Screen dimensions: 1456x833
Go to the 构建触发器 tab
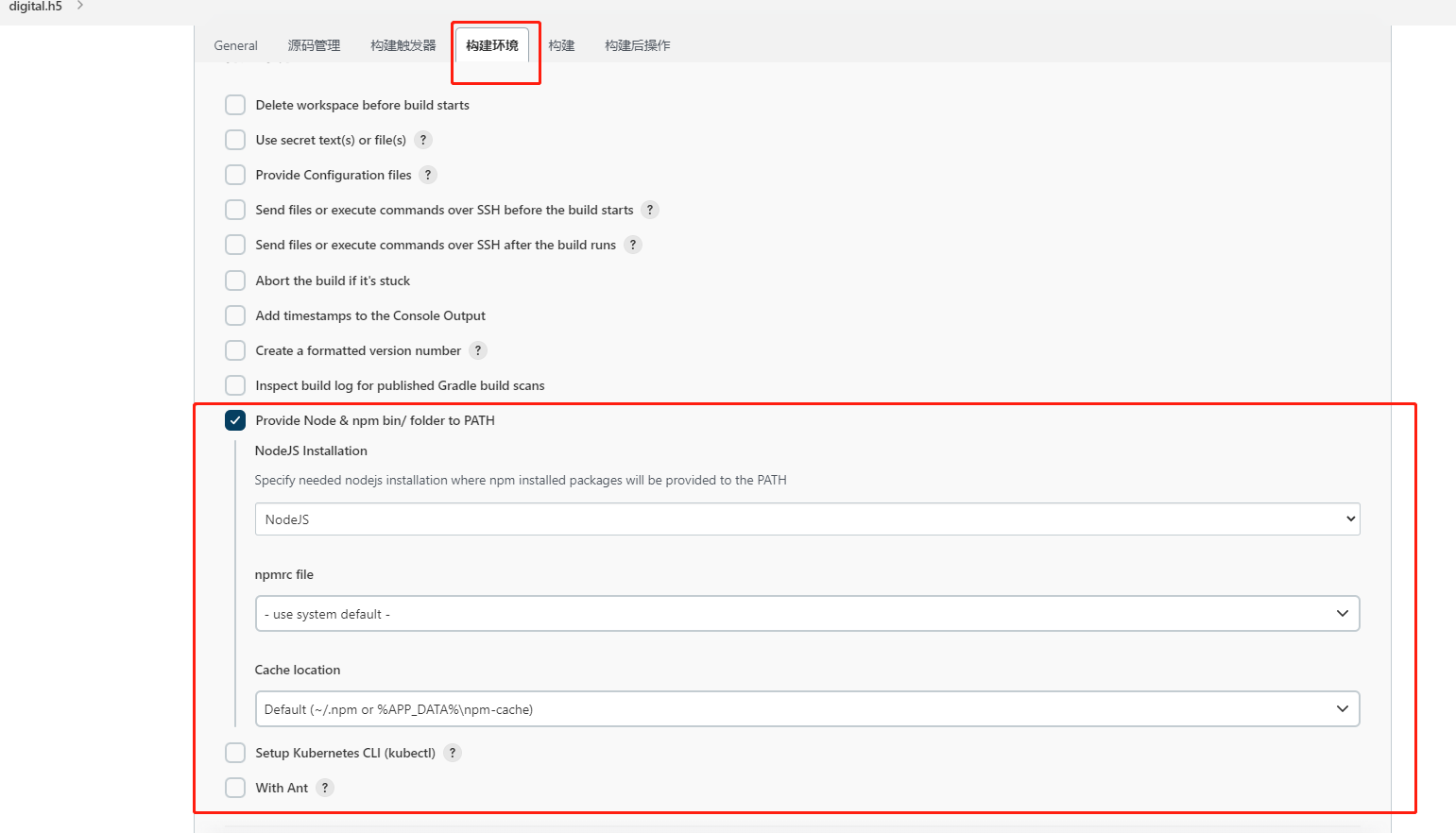[x=403, y=45]
